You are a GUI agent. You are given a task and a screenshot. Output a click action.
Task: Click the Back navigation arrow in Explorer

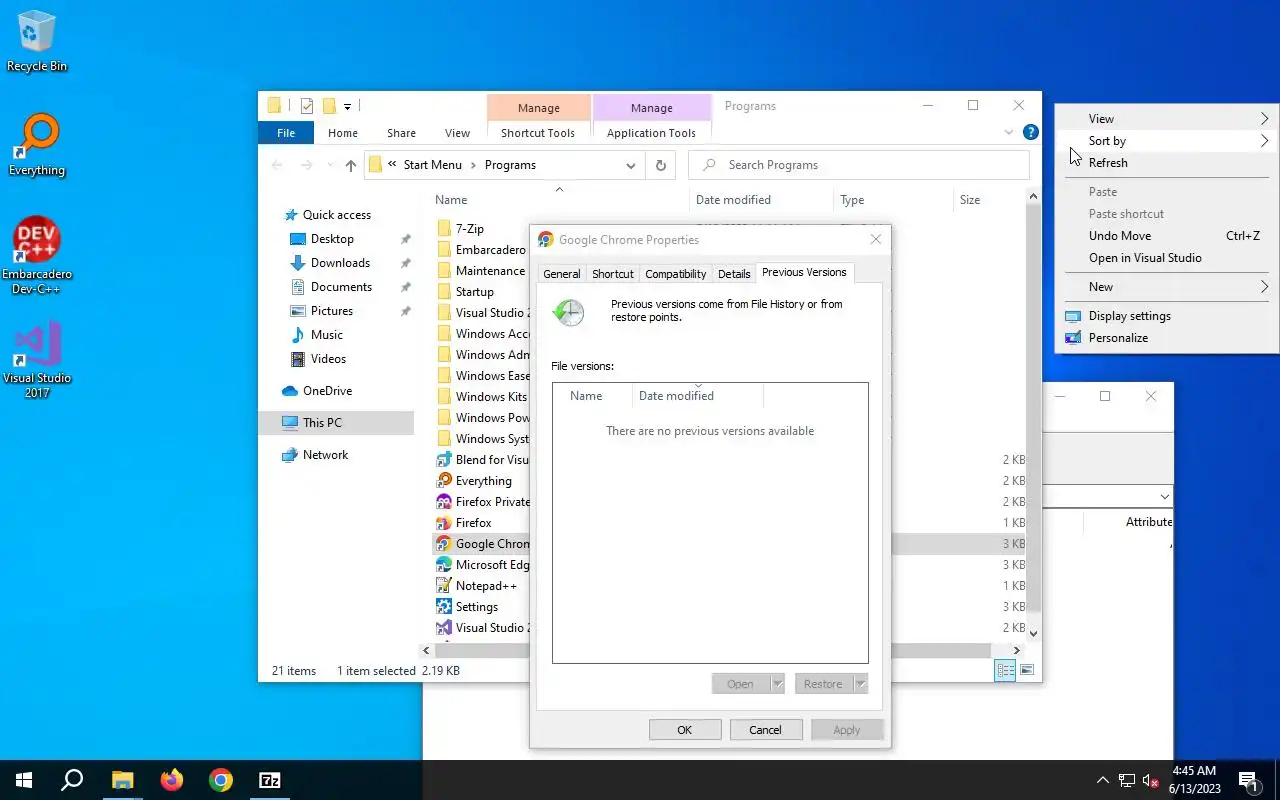[278, 165]
